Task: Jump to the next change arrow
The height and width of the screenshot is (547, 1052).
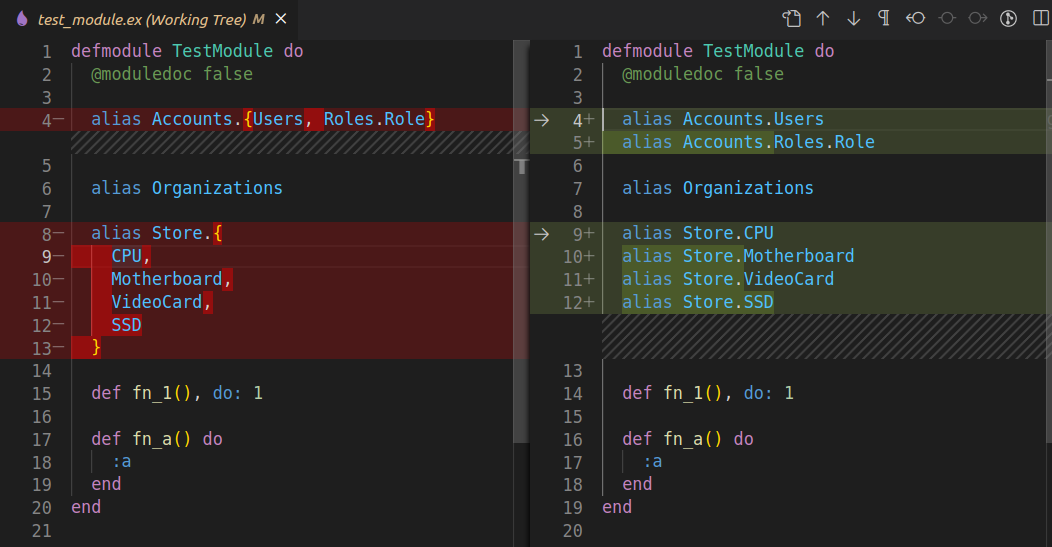Action: [853, 18]
